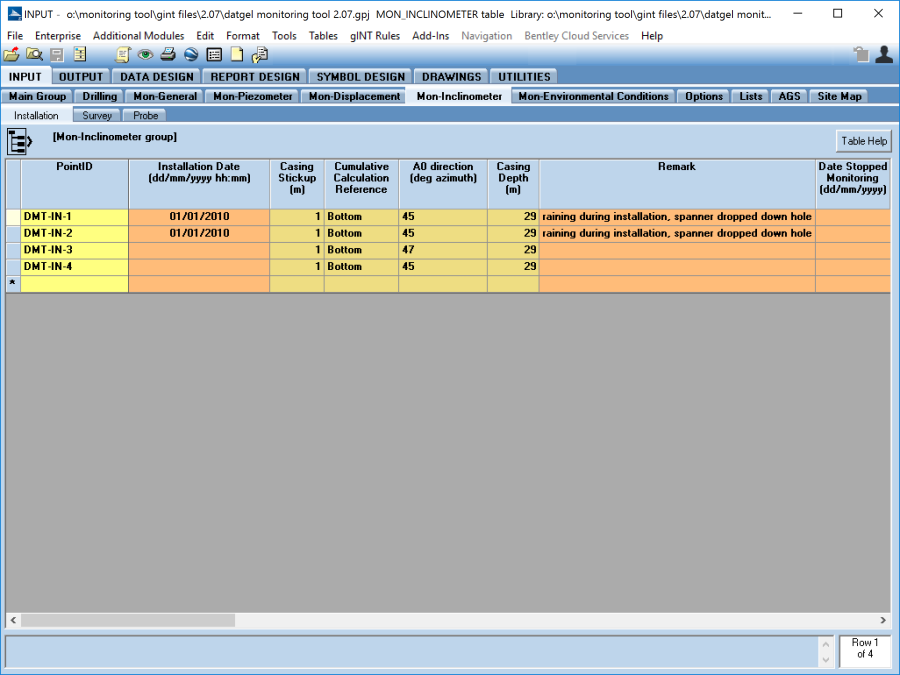Image resolution: width=900 pixels, height=675 pixels.
Task: Click the horizontal scrollbar right arrow
Action: pyautogui.click(x=883, y=621)
